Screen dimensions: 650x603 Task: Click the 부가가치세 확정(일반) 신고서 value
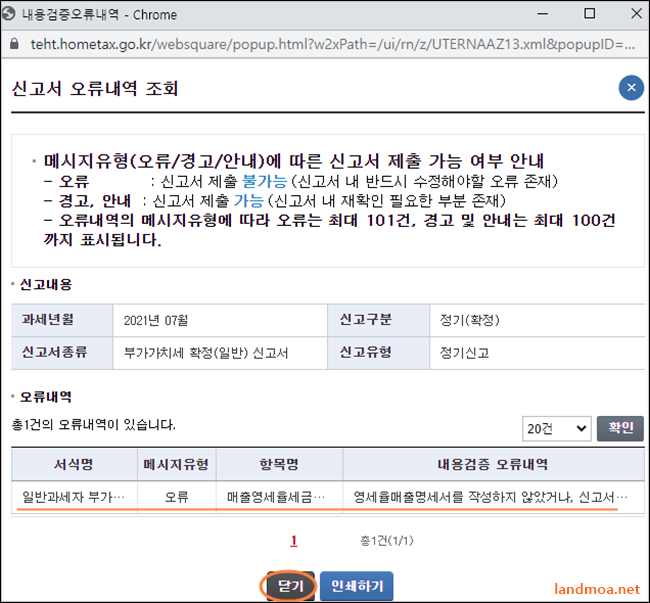(206, 353)
